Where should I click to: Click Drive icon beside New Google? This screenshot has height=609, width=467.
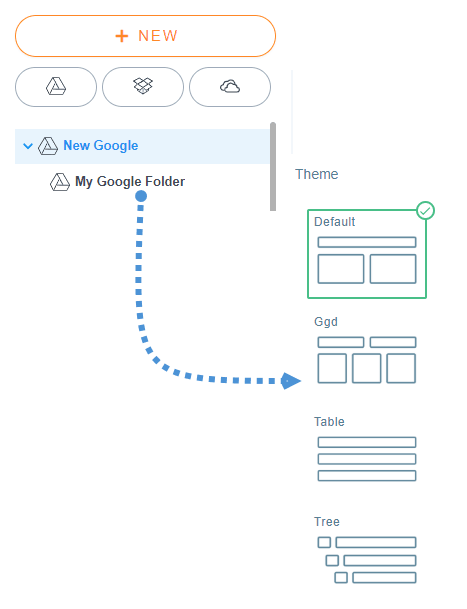tap(48, 146)
